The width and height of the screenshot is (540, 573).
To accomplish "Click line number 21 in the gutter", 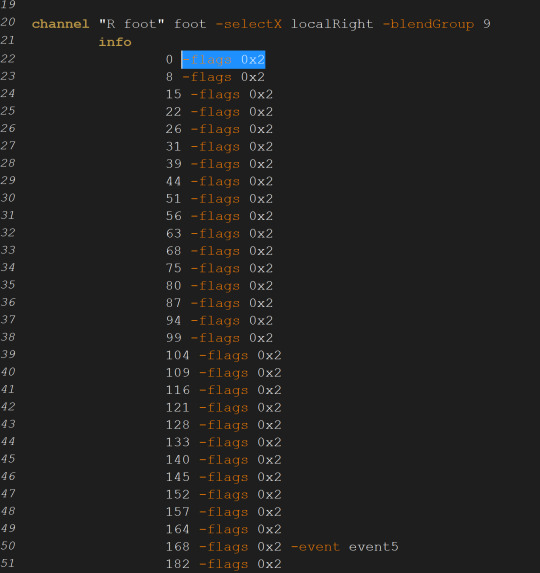I will pos(8,40).
